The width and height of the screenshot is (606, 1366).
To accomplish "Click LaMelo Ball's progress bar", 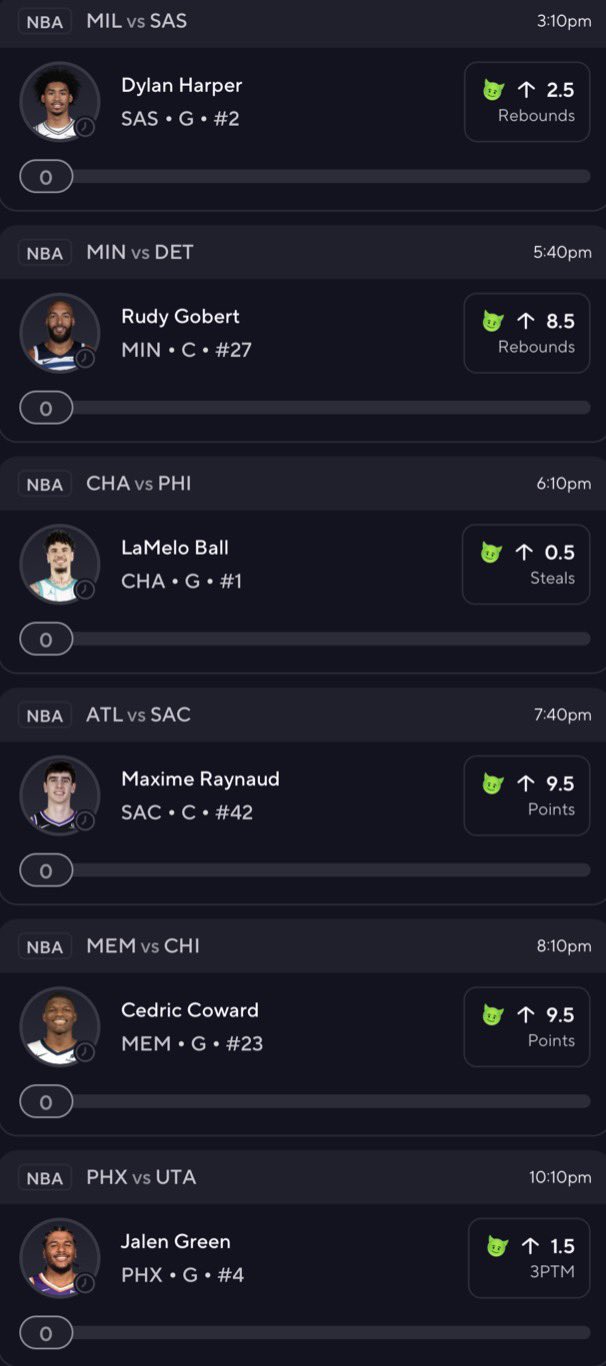I will click(x=330, y=639).
